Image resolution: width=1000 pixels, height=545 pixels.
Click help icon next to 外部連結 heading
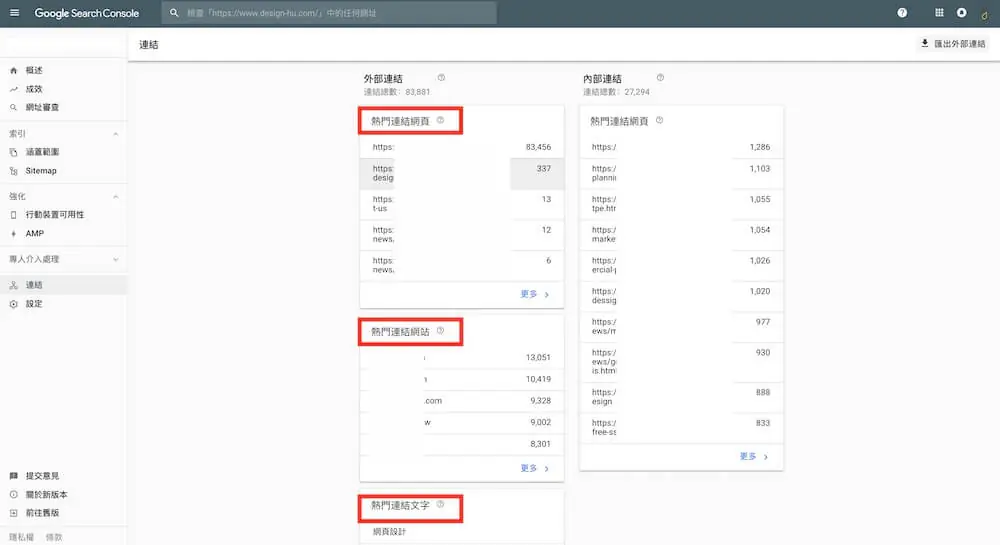coord(441,78)
